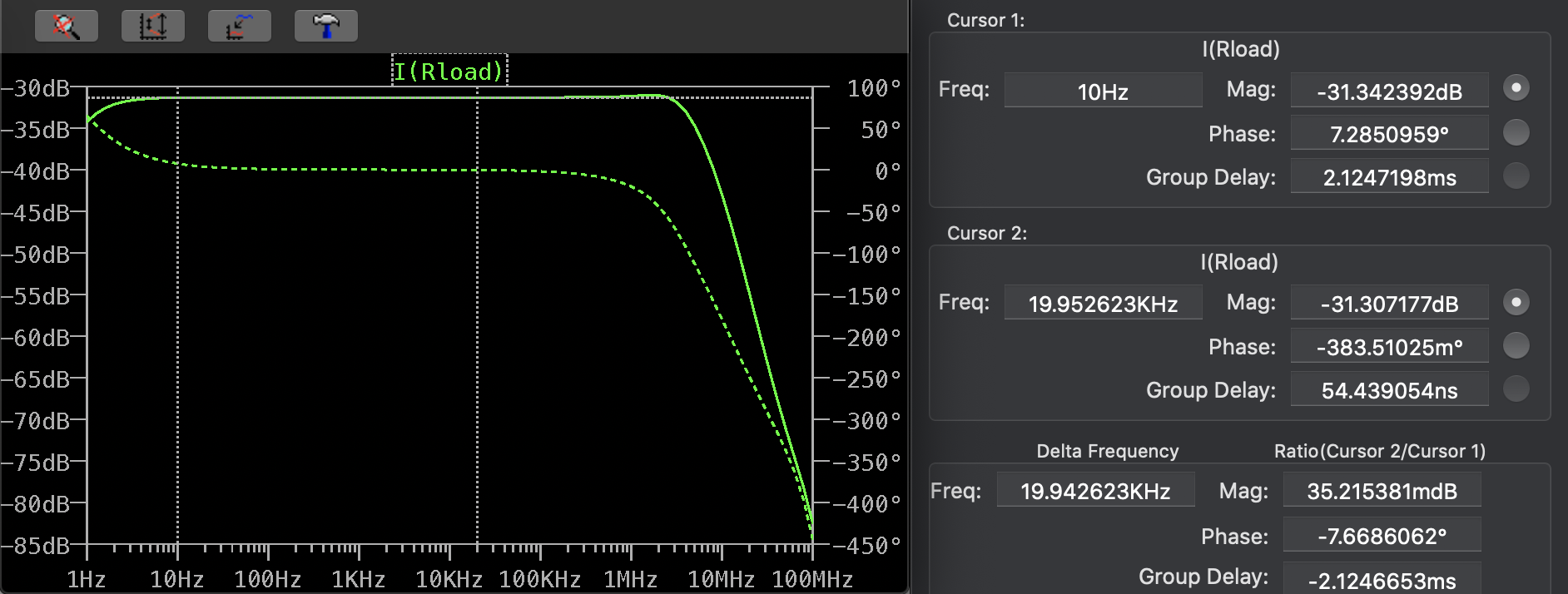Click the 10KHz frequency axis label
This screenshot has height=594, width=1568.
(449, 579)
